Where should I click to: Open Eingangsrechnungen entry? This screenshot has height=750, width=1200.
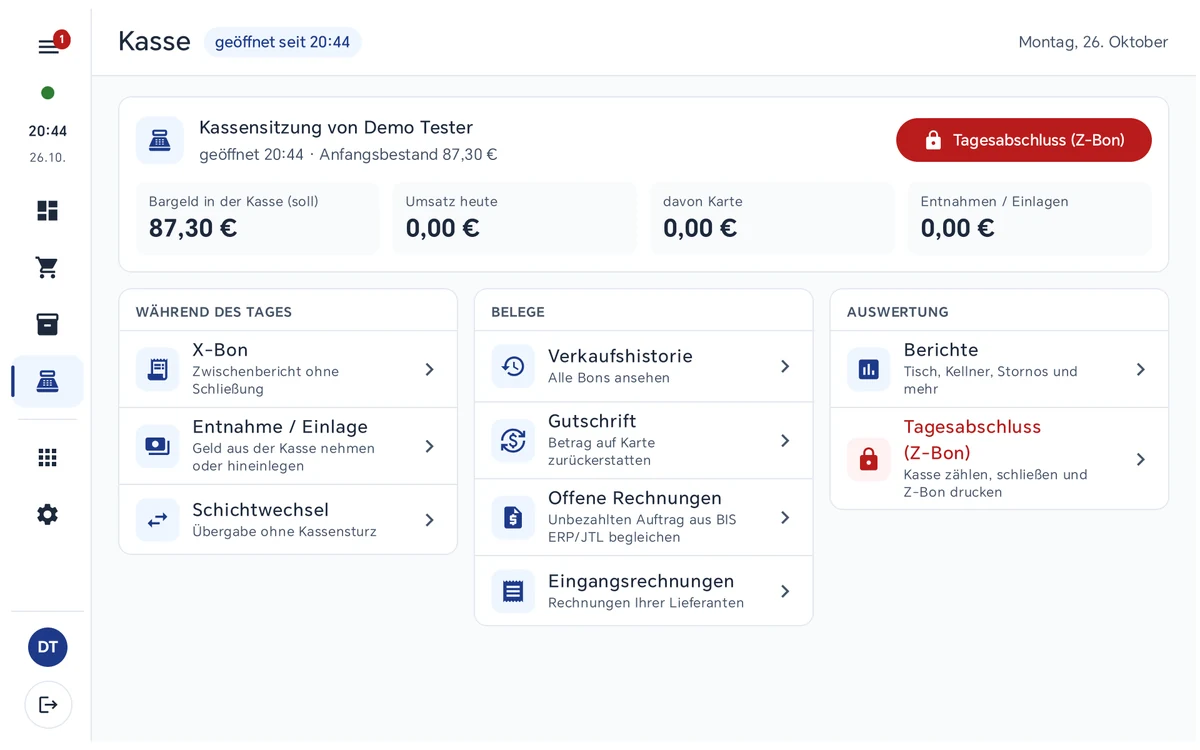[644, 591]
